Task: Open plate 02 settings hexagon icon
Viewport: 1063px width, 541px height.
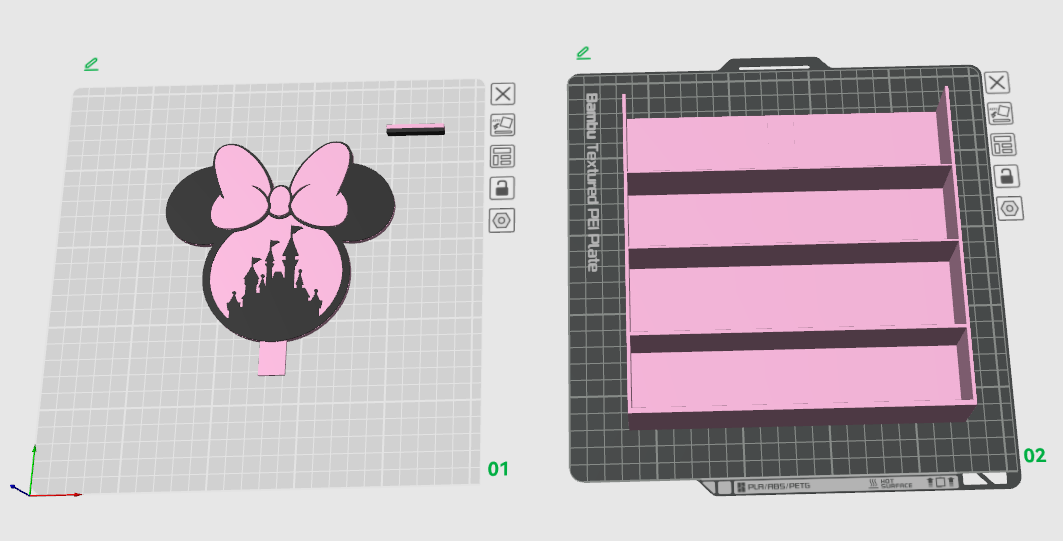Action: (x=1010, y=208)
